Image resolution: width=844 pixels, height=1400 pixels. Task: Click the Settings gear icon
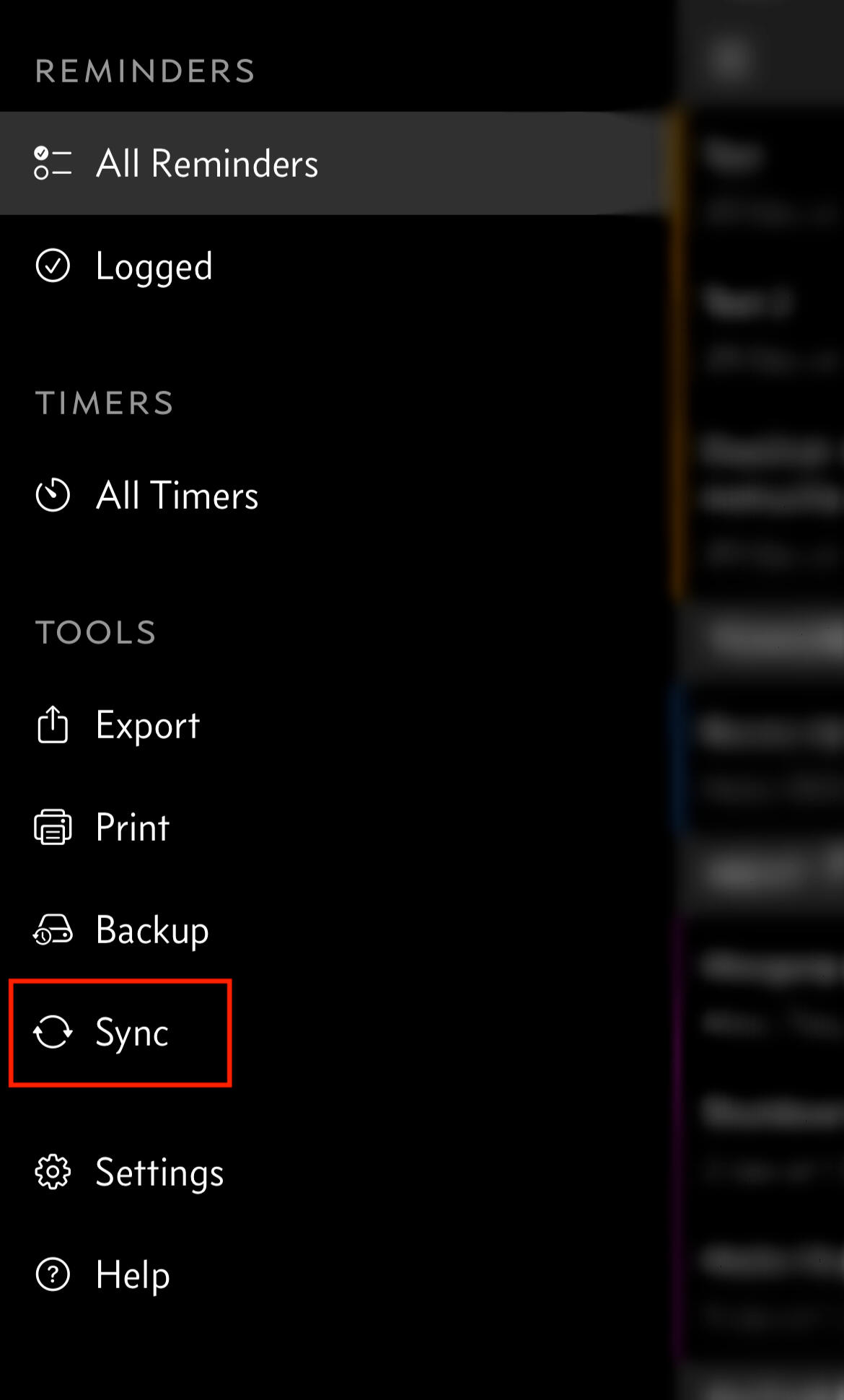[53, 1172]
